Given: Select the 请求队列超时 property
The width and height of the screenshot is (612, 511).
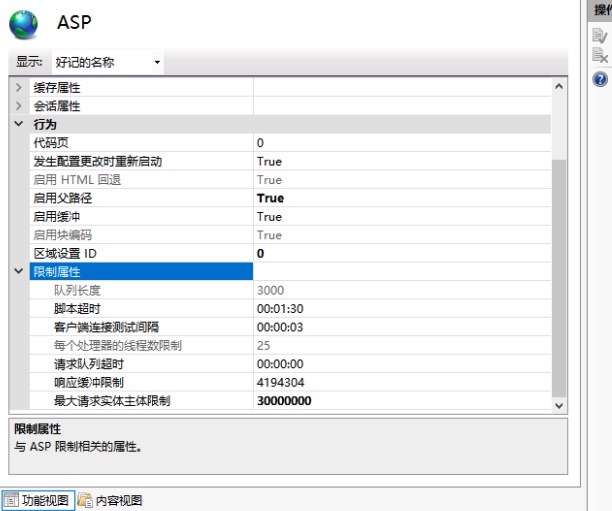Looking at the screenshot, I should tap(290, 364).
